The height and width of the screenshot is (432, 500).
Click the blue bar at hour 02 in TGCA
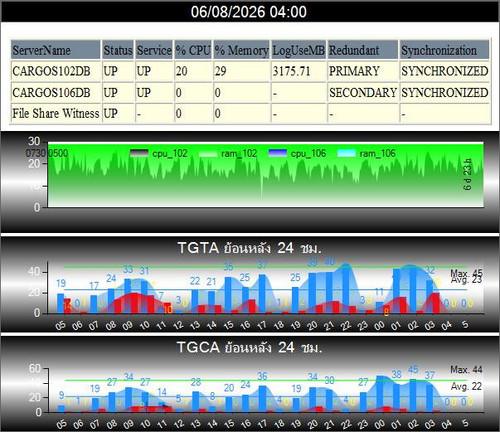413,396
